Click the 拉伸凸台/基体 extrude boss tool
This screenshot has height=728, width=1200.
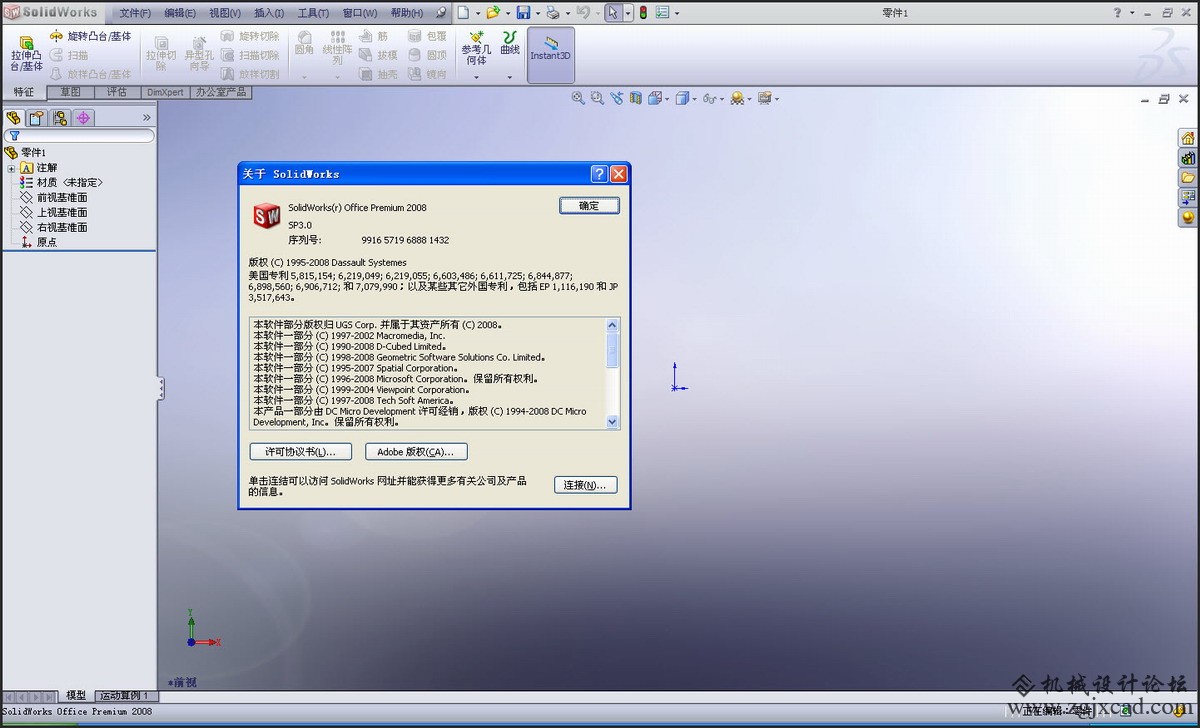click(x=26, y=54)
